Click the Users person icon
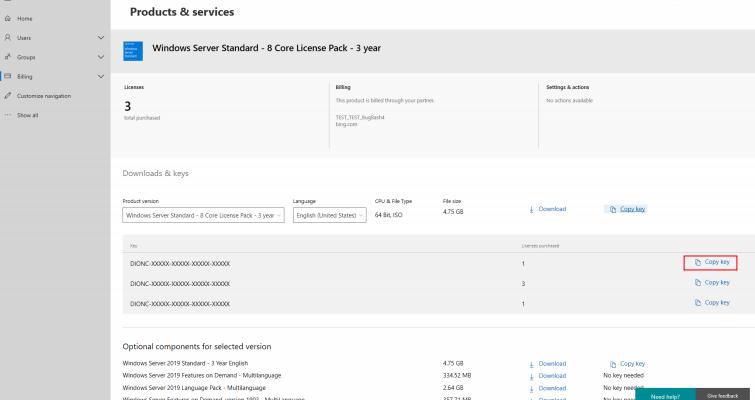 click(x=8, y=38)
